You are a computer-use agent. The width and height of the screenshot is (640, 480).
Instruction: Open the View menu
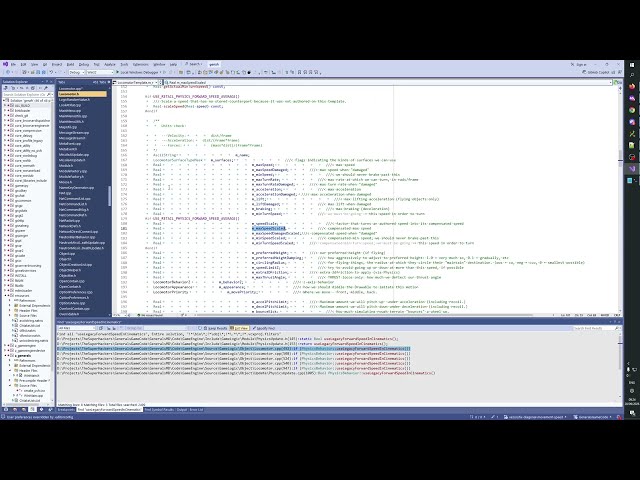click(35, 64)
